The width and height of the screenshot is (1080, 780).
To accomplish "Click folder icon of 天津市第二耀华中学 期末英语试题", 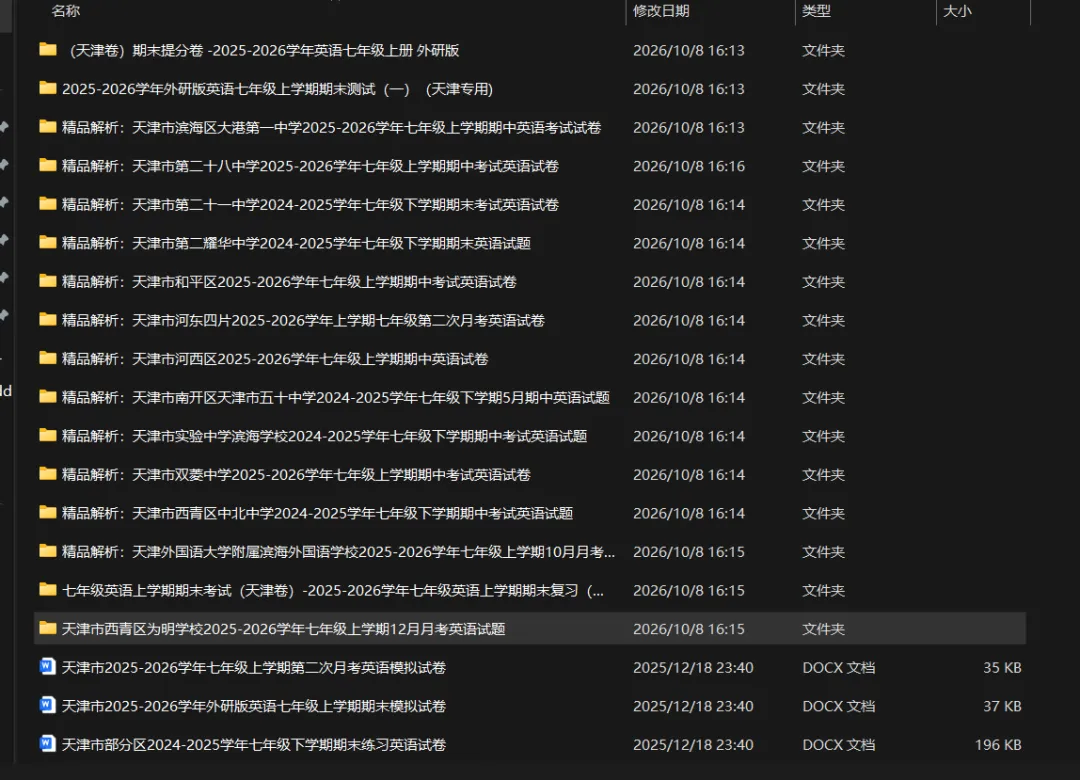I will click(x=48, y=242).
